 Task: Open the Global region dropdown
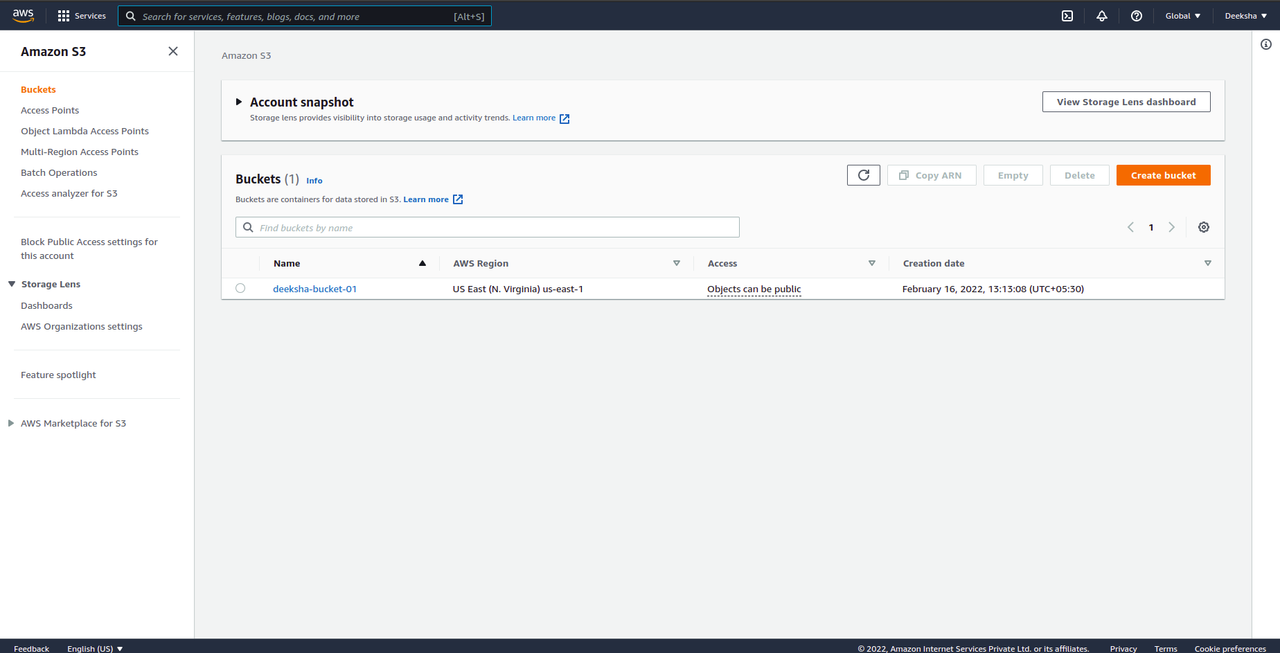click(x=1183, y=16)
